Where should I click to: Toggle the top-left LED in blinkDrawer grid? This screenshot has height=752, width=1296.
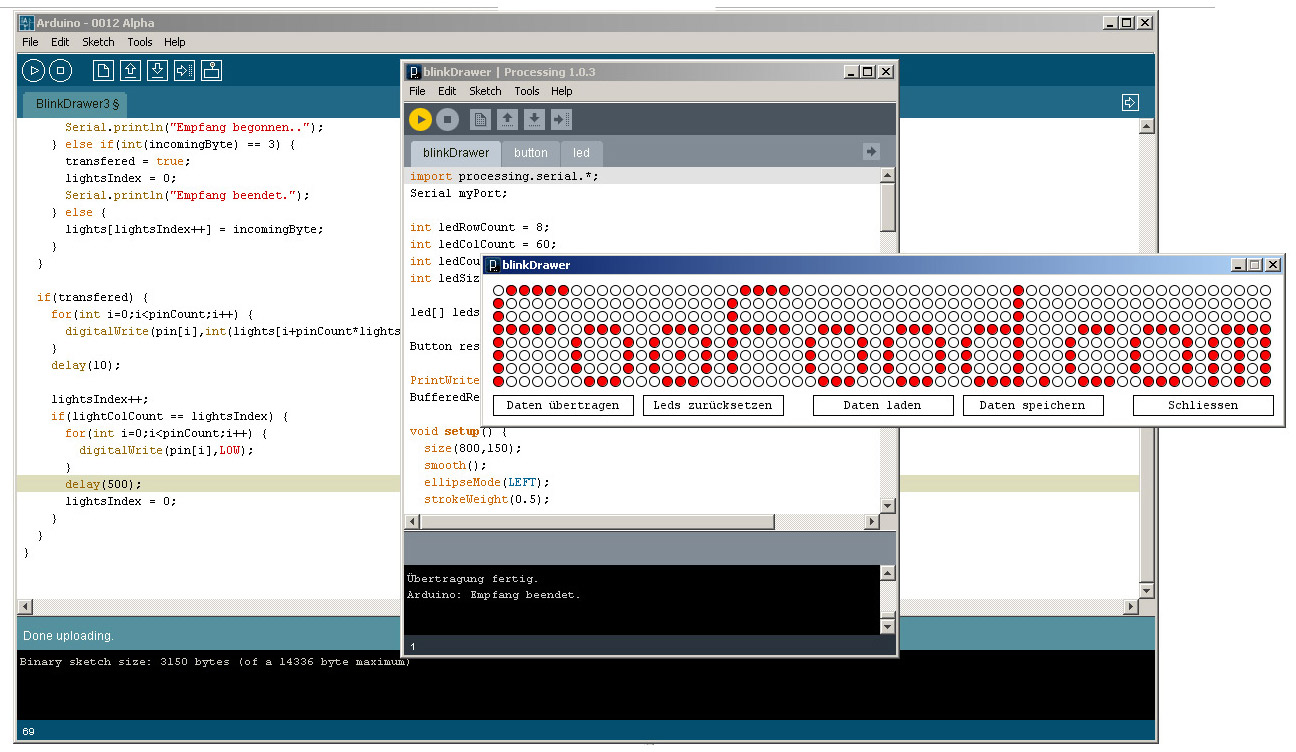(499, 291)
